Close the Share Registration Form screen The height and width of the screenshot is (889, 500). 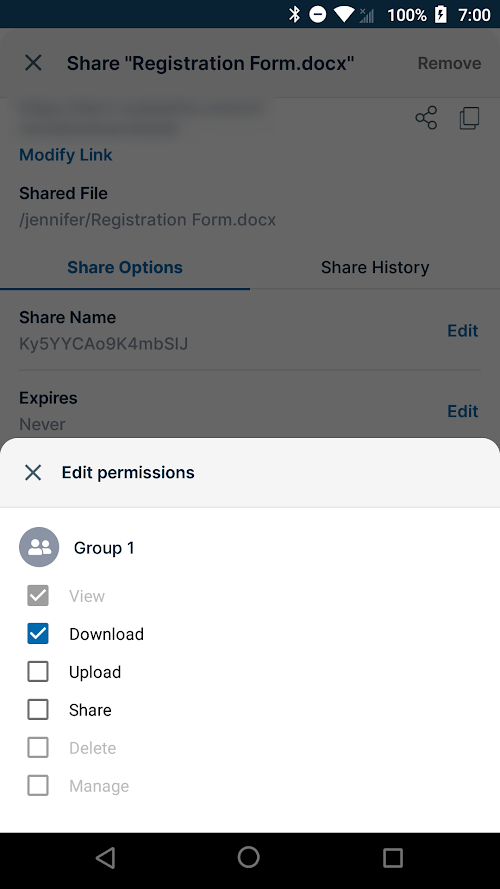[33, 63]
